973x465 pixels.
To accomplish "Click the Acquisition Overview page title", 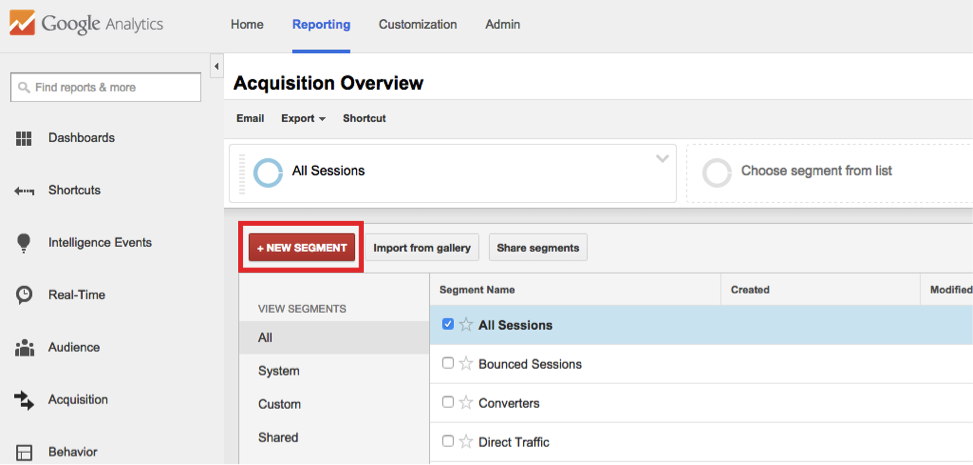I will click(x=328, y=83).
